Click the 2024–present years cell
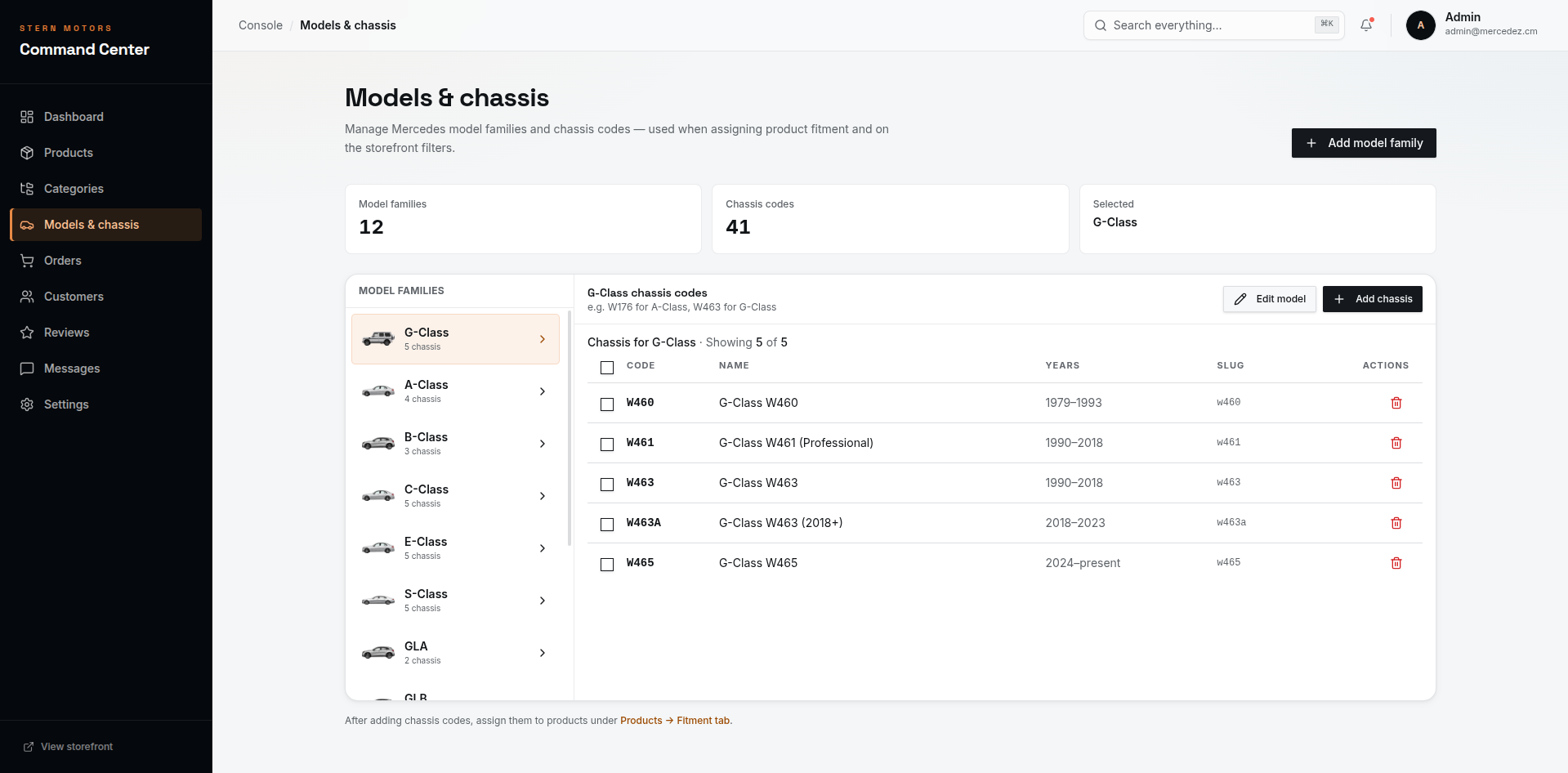1568x773 pixels. [x=1083, y=563]
